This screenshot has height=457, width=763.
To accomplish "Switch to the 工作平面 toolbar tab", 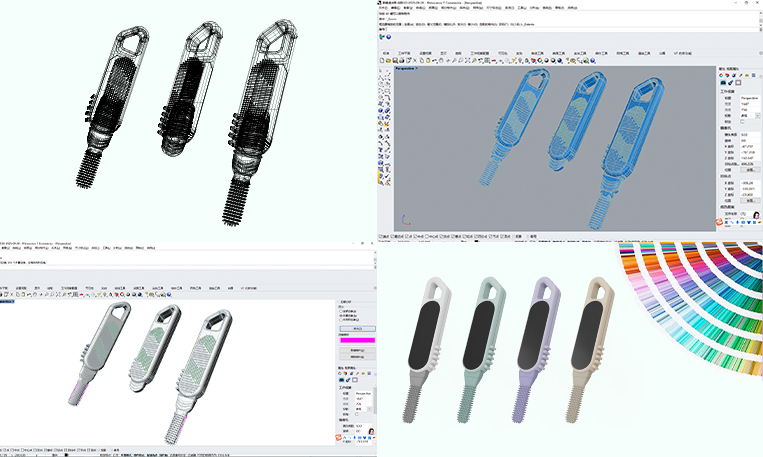I will (x=404, y=53).
